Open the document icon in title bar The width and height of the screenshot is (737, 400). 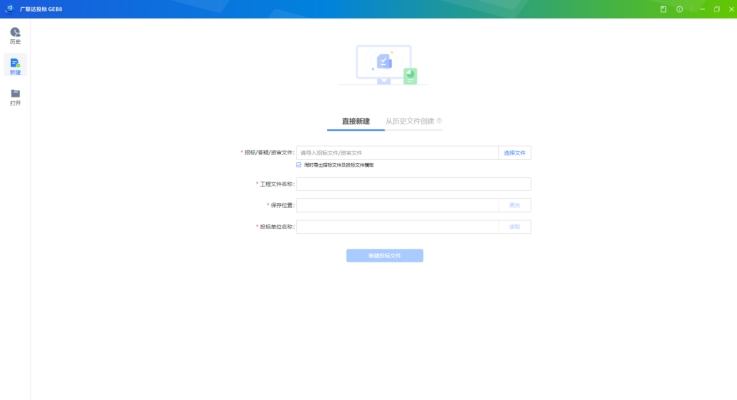coord(663,9)
